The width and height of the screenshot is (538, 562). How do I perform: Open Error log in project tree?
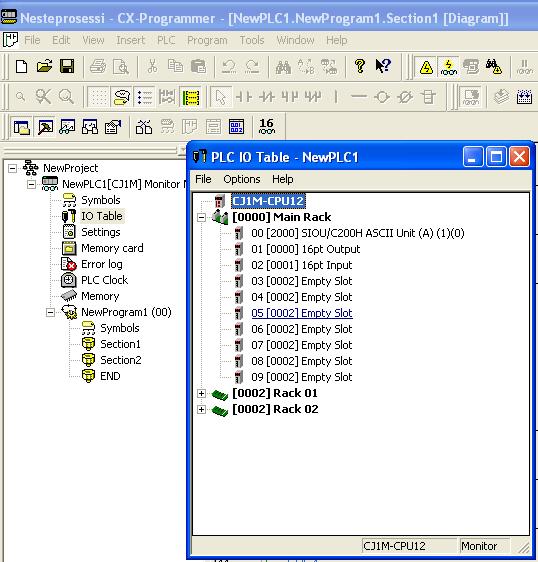[x=102, y=264]
